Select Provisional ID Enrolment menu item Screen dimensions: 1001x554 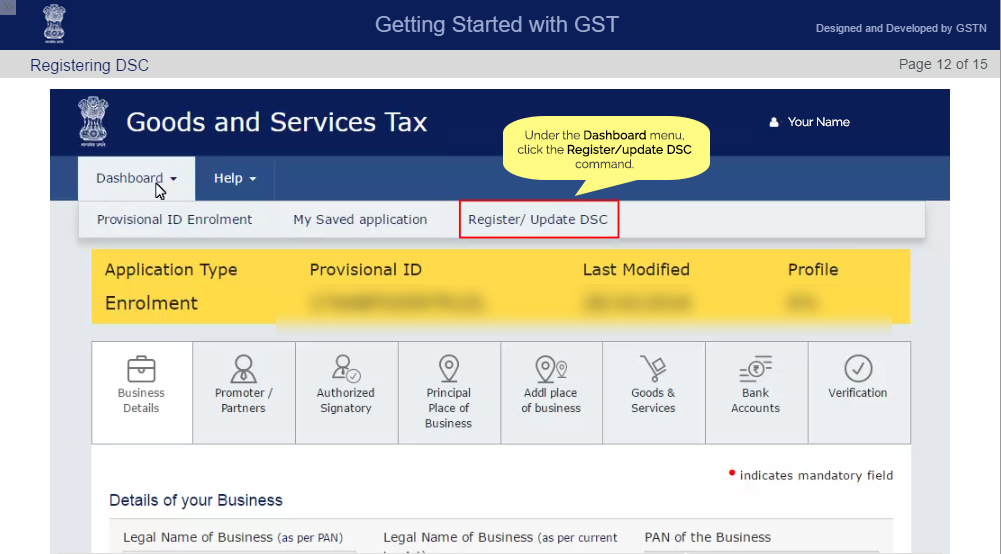pyautogui.click(x=174, y=220)
